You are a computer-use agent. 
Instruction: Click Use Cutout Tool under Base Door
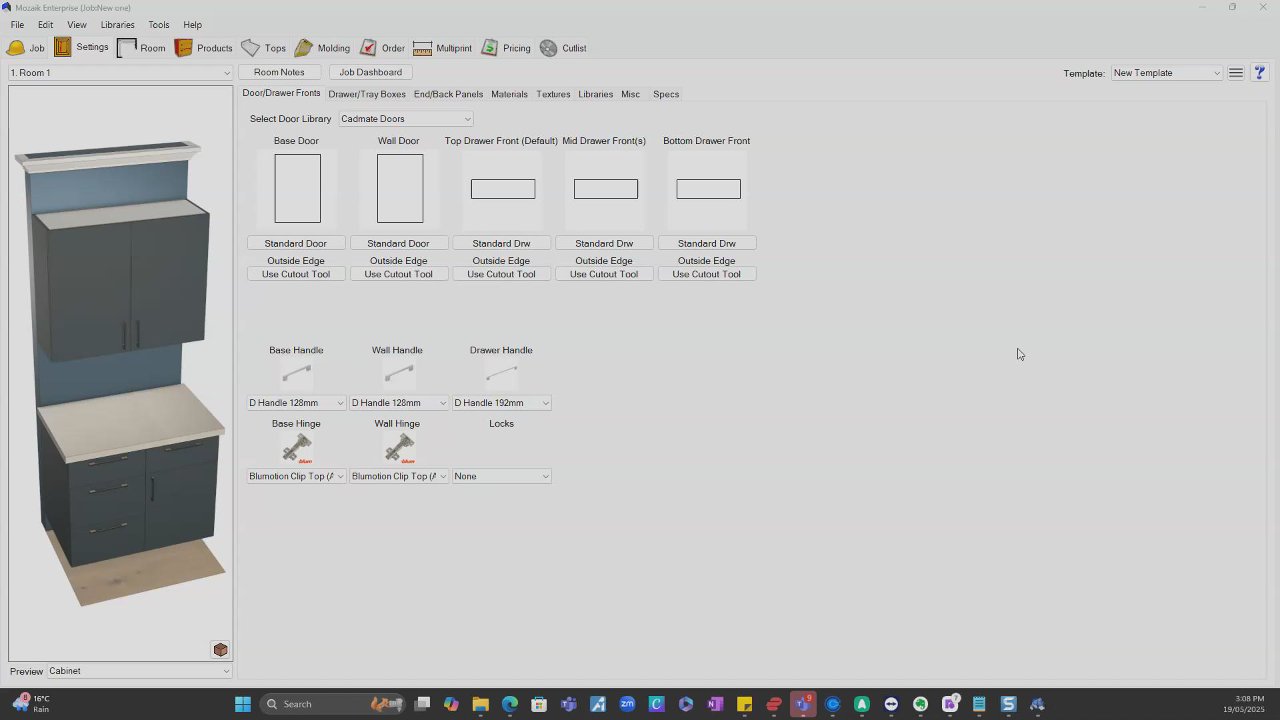tap(296, 274)
